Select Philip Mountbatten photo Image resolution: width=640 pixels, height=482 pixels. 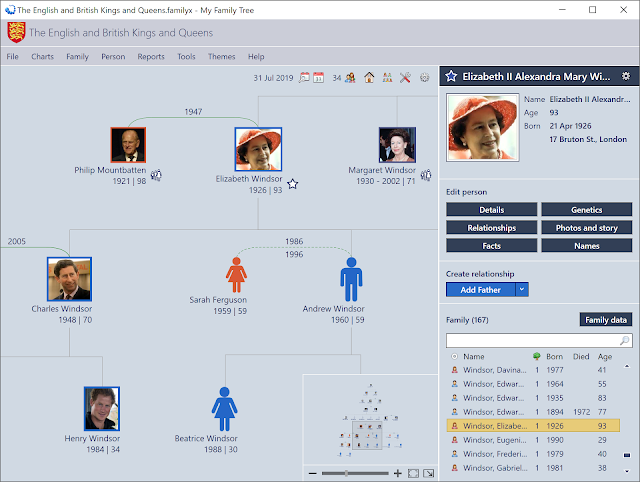point(128,144)
